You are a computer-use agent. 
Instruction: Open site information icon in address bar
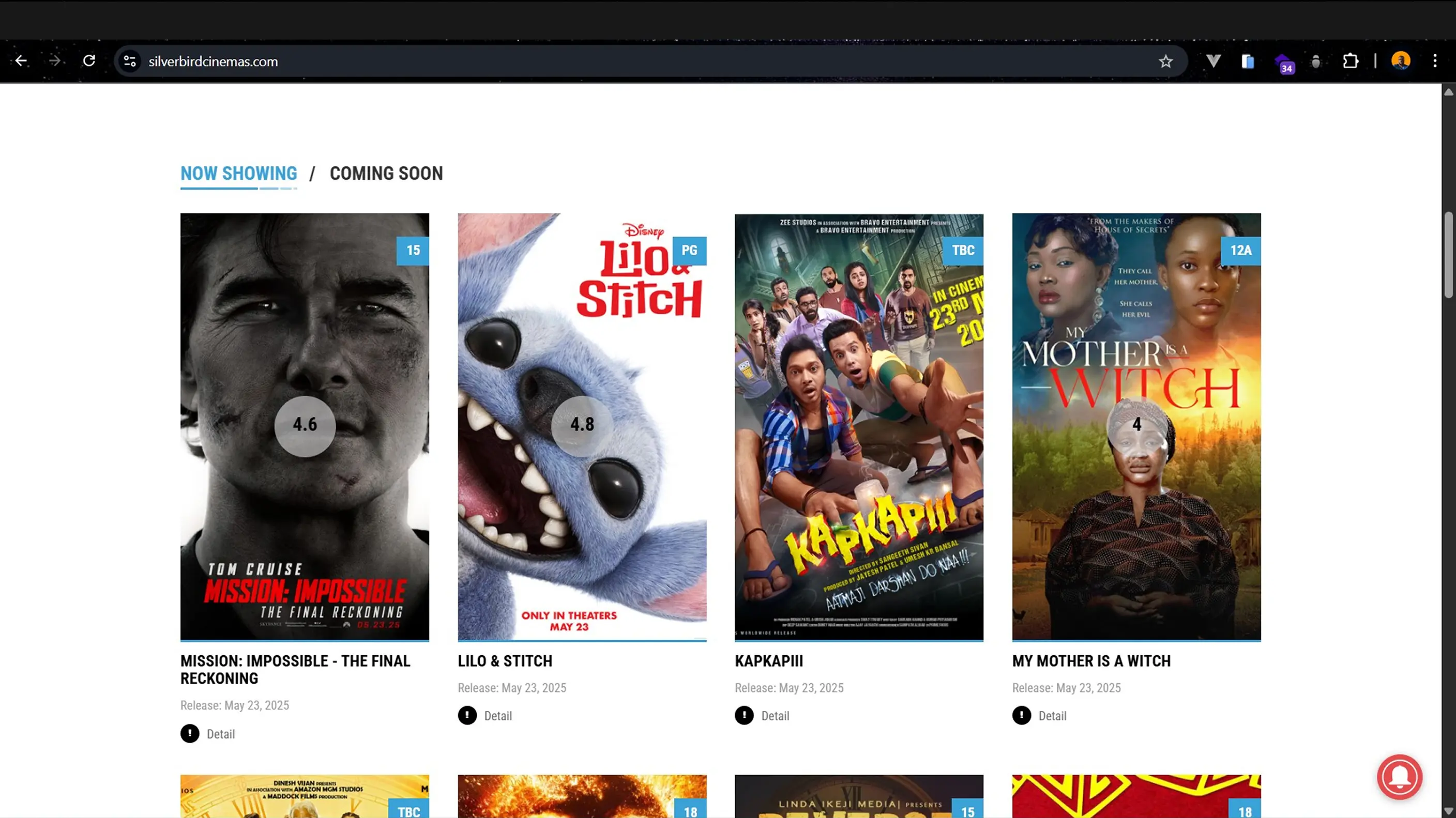coord(130,61)
